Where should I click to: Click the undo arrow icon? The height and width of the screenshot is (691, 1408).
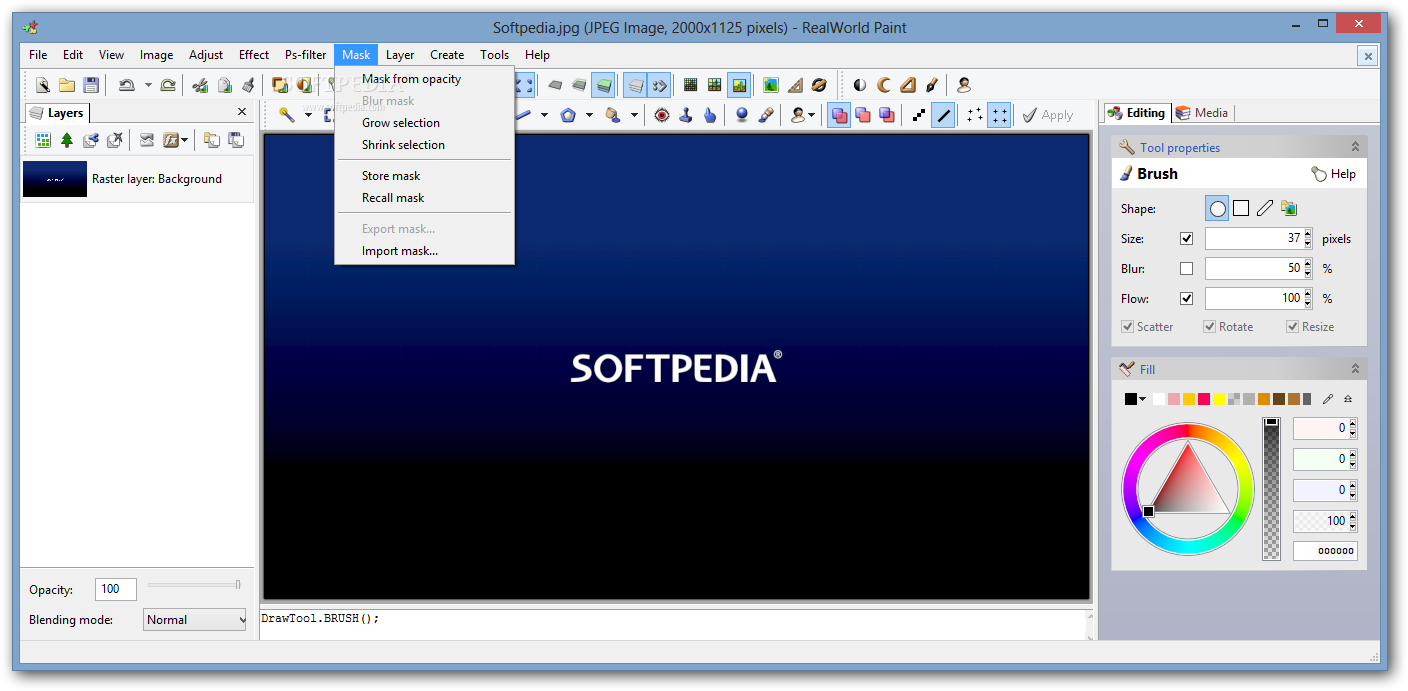[126, 85]
